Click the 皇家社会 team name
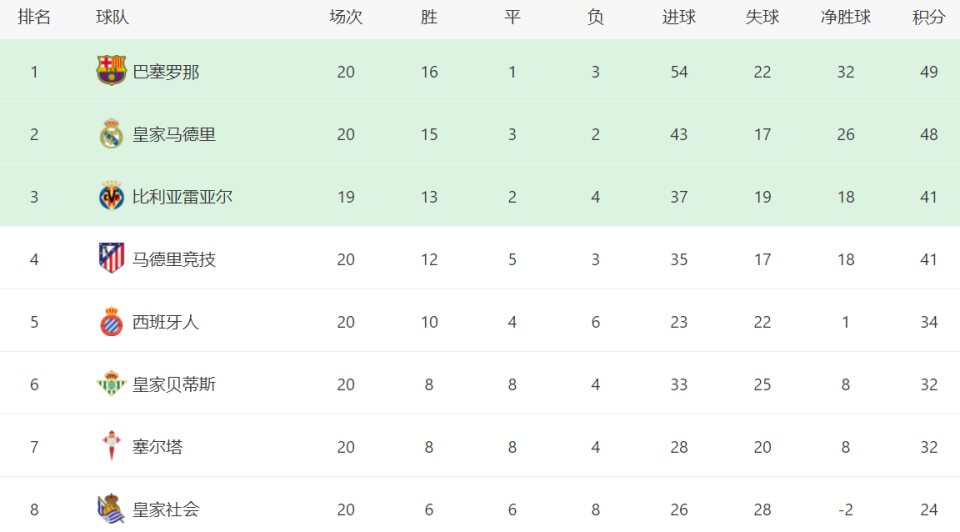The height and width of the screenshot is (532, 960). (166, 509)
